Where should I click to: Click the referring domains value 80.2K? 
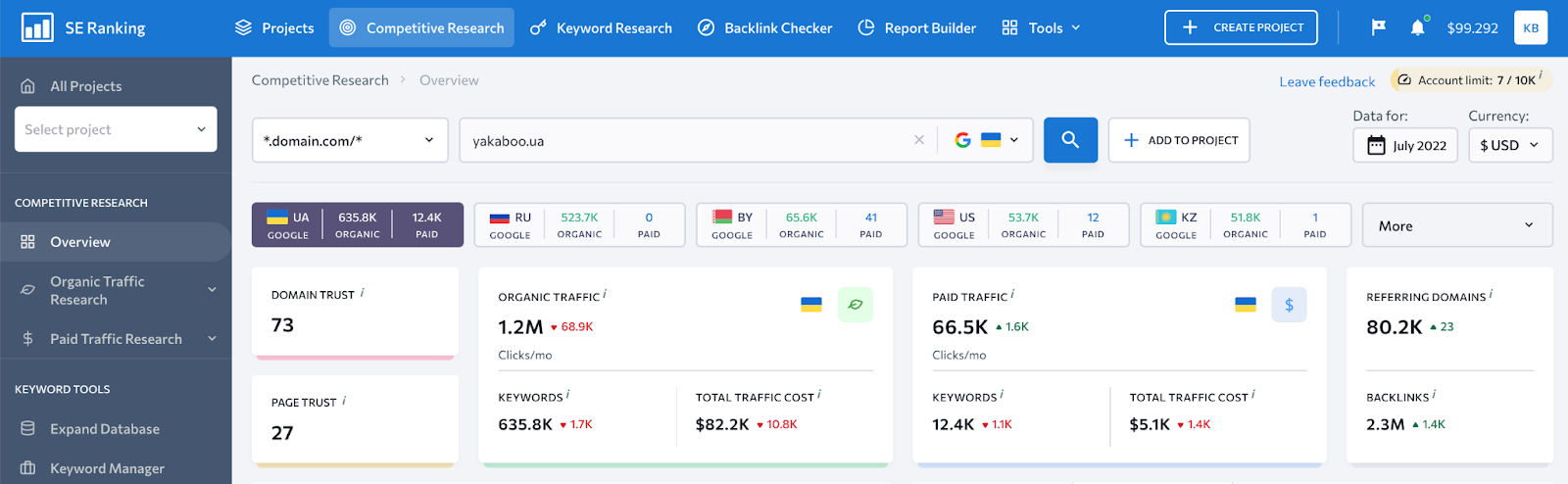click(1394, 327)
